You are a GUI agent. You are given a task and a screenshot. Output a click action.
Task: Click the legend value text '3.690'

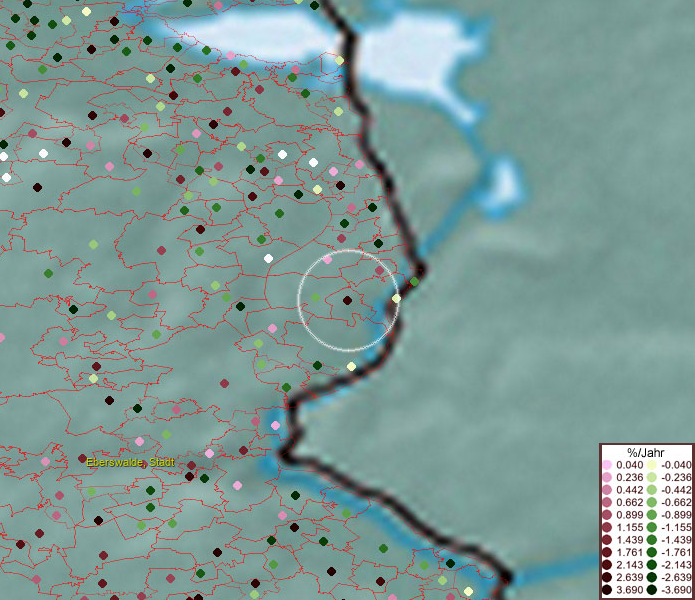[x=629, y=590]
